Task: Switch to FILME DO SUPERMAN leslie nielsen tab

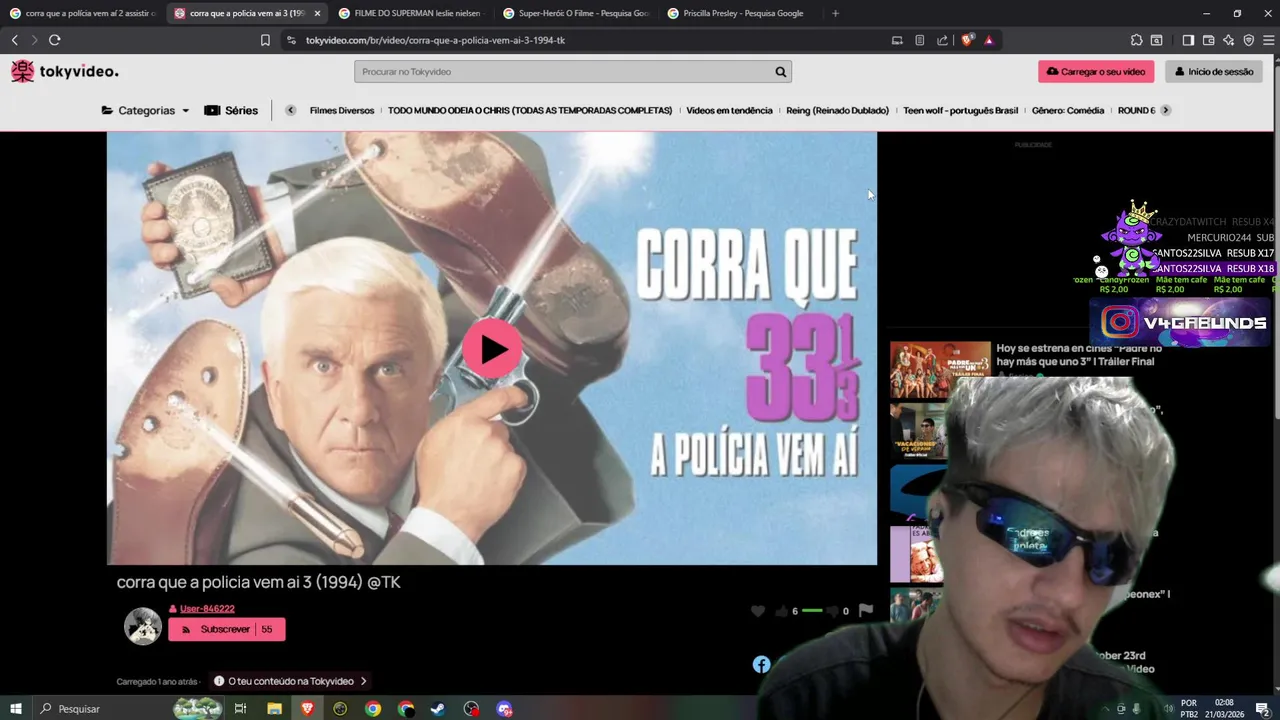Action: pos(412,13)
